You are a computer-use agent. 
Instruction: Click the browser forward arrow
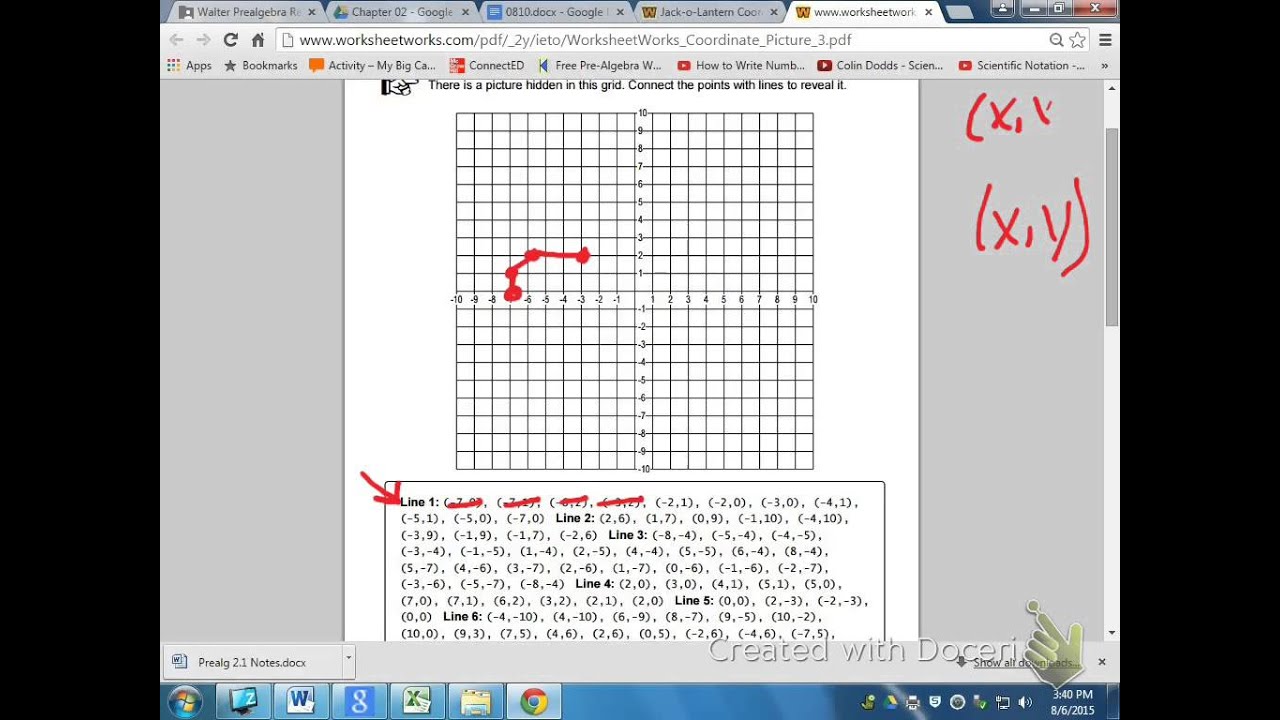203,40
